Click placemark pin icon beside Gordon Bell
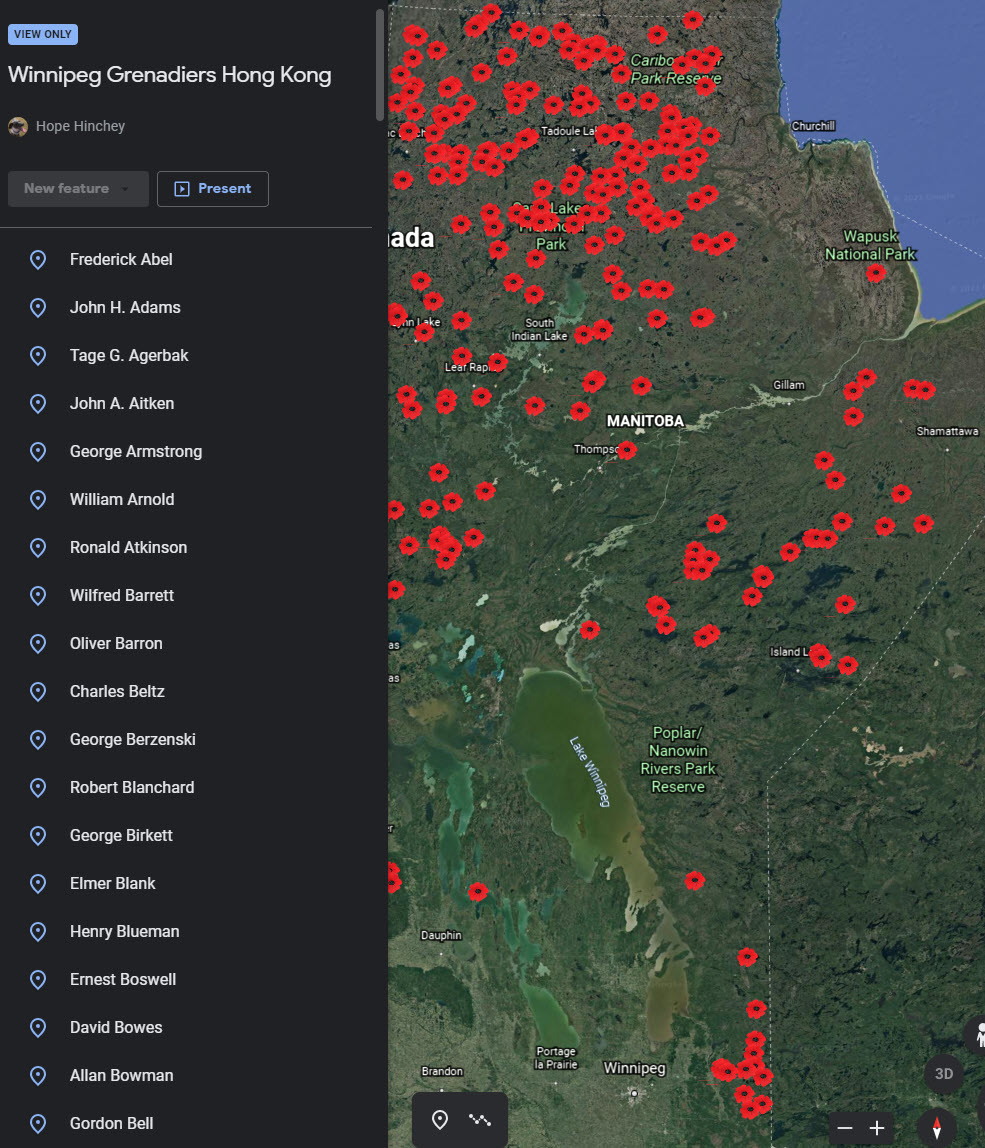The image size is (985, 1148). coord(38,1124)
